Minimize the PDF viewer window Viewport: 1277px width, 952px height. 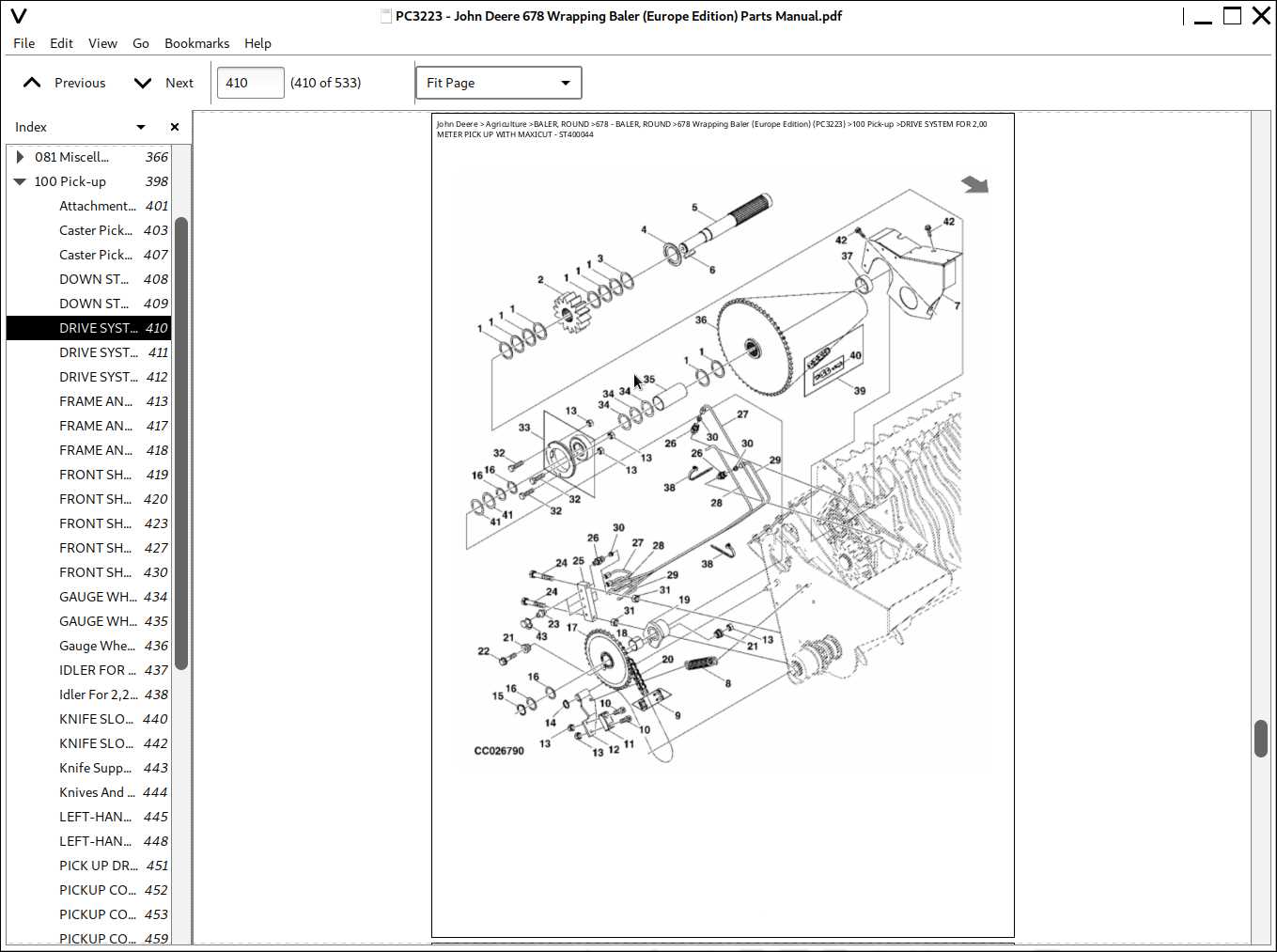pyautogui.click(x=1203, y=17)
